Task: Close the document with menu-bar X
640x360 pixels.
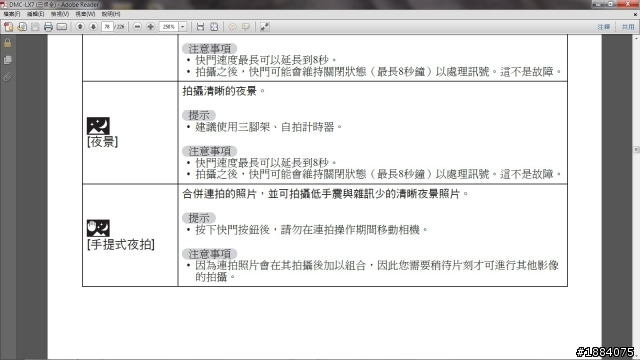Action: [x=635, y=14]
